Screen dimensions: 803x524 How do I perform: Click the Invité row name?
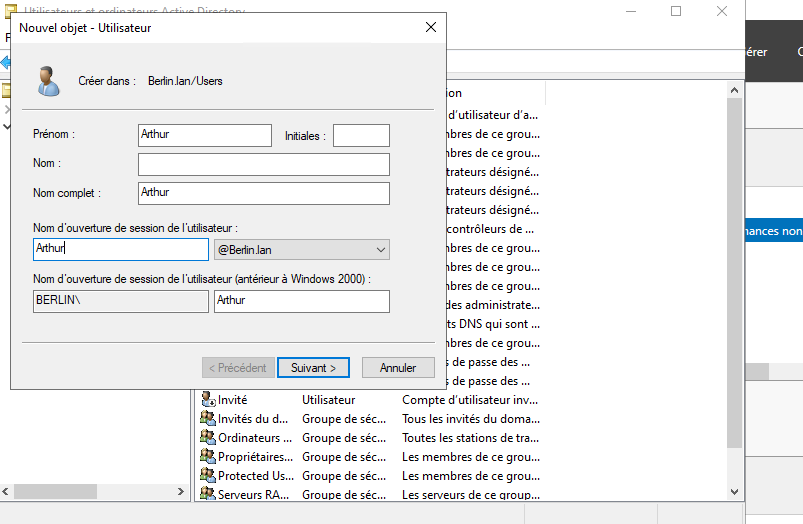click(233, 400)
